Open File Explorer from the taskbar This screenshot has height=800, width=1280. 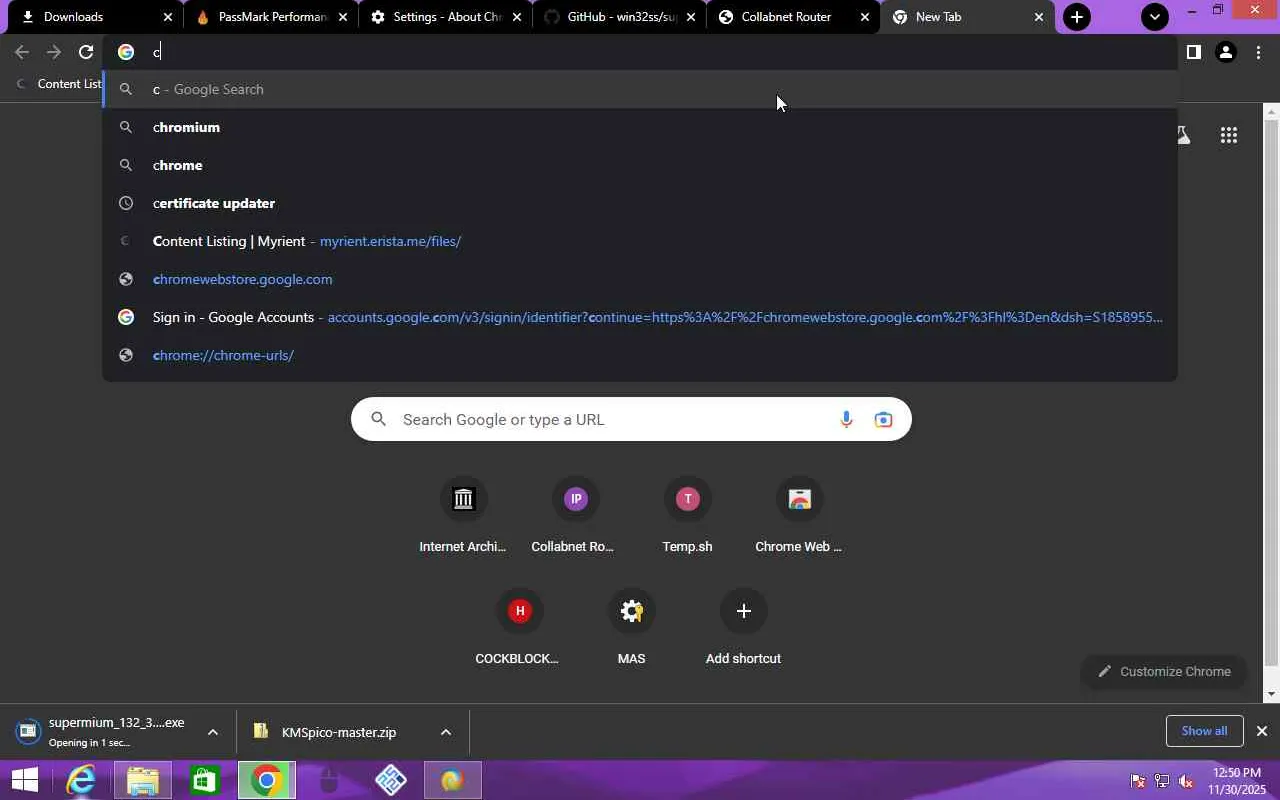pos(143,781)
